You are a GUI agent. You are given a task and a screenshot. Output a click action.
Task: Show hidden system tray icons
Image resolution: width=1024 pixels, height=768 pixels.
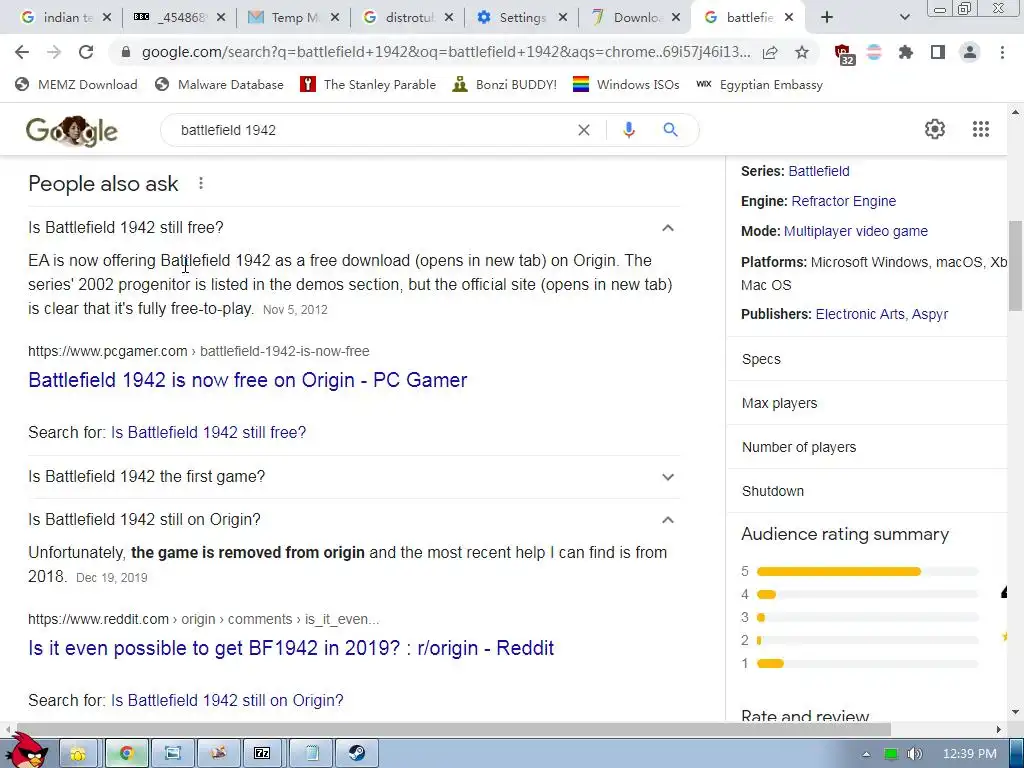[x=866, y=754]
